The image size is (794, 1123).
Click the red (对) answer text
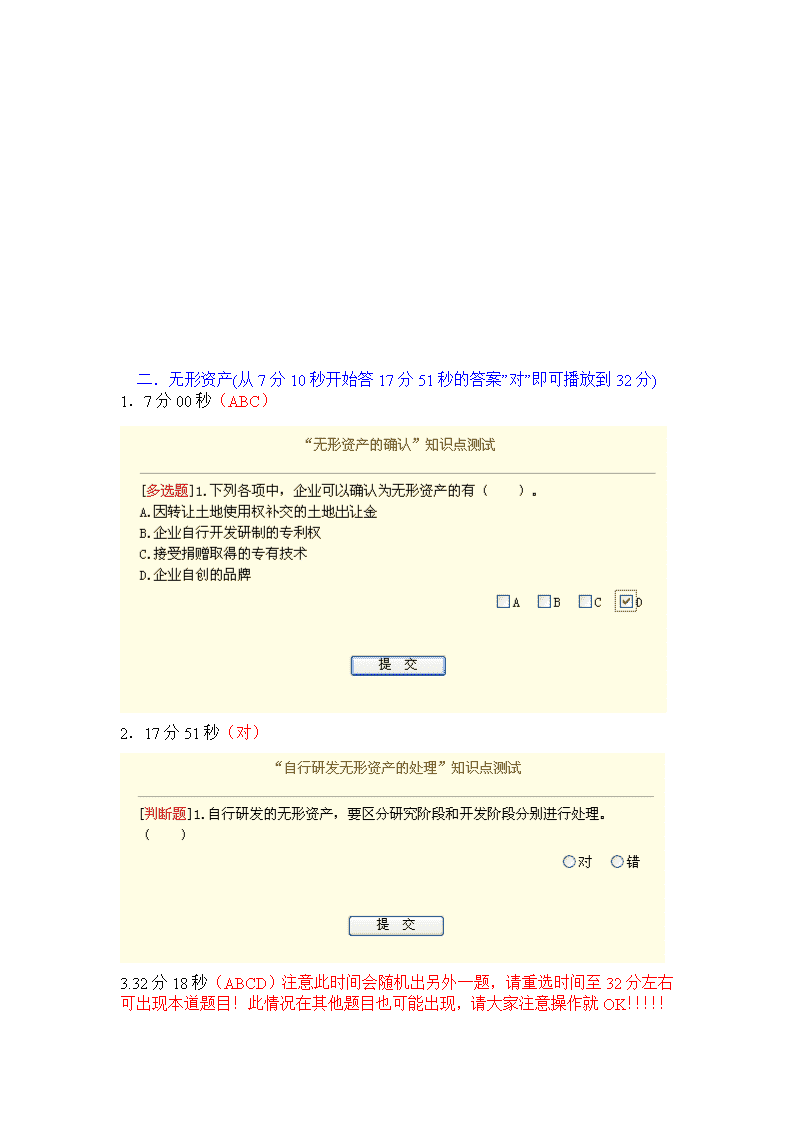243,733
